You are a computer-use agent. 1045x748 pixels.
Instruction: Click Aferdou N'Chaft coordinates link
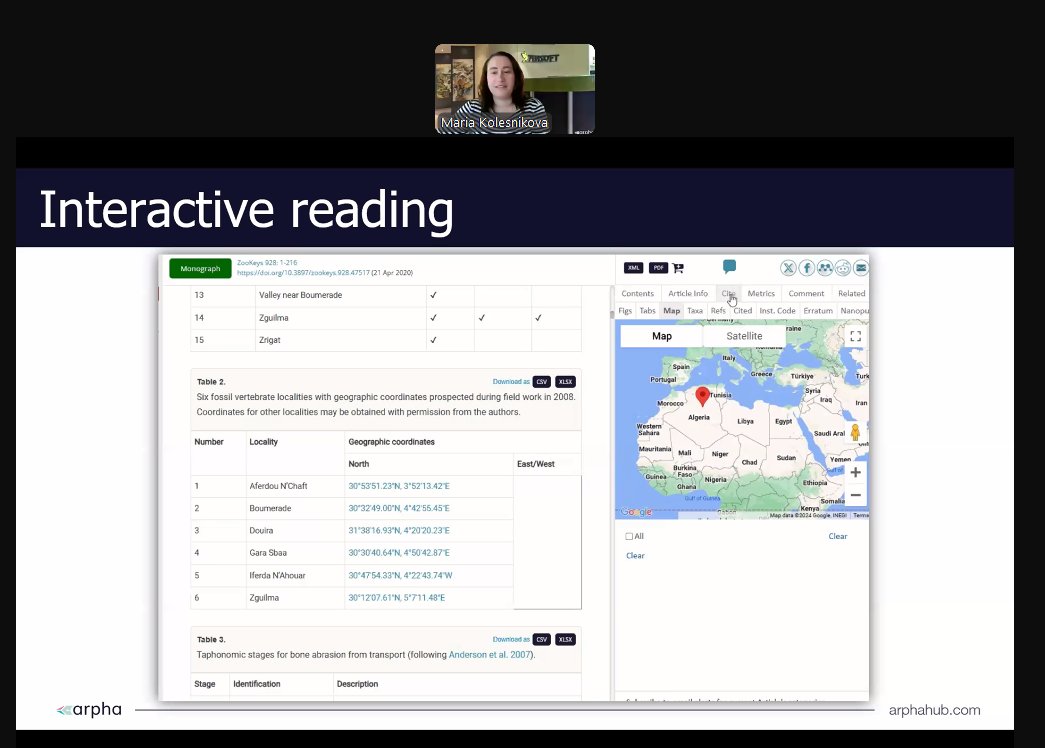(399, 486)
